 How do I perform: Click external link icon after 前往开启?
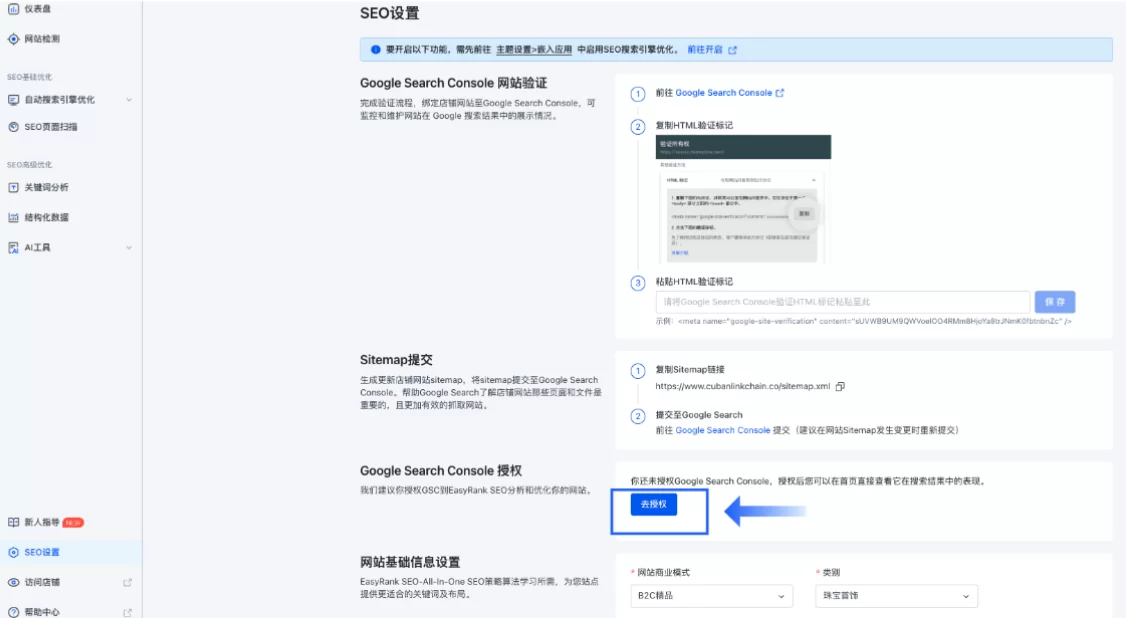click(x=732, y=50)
